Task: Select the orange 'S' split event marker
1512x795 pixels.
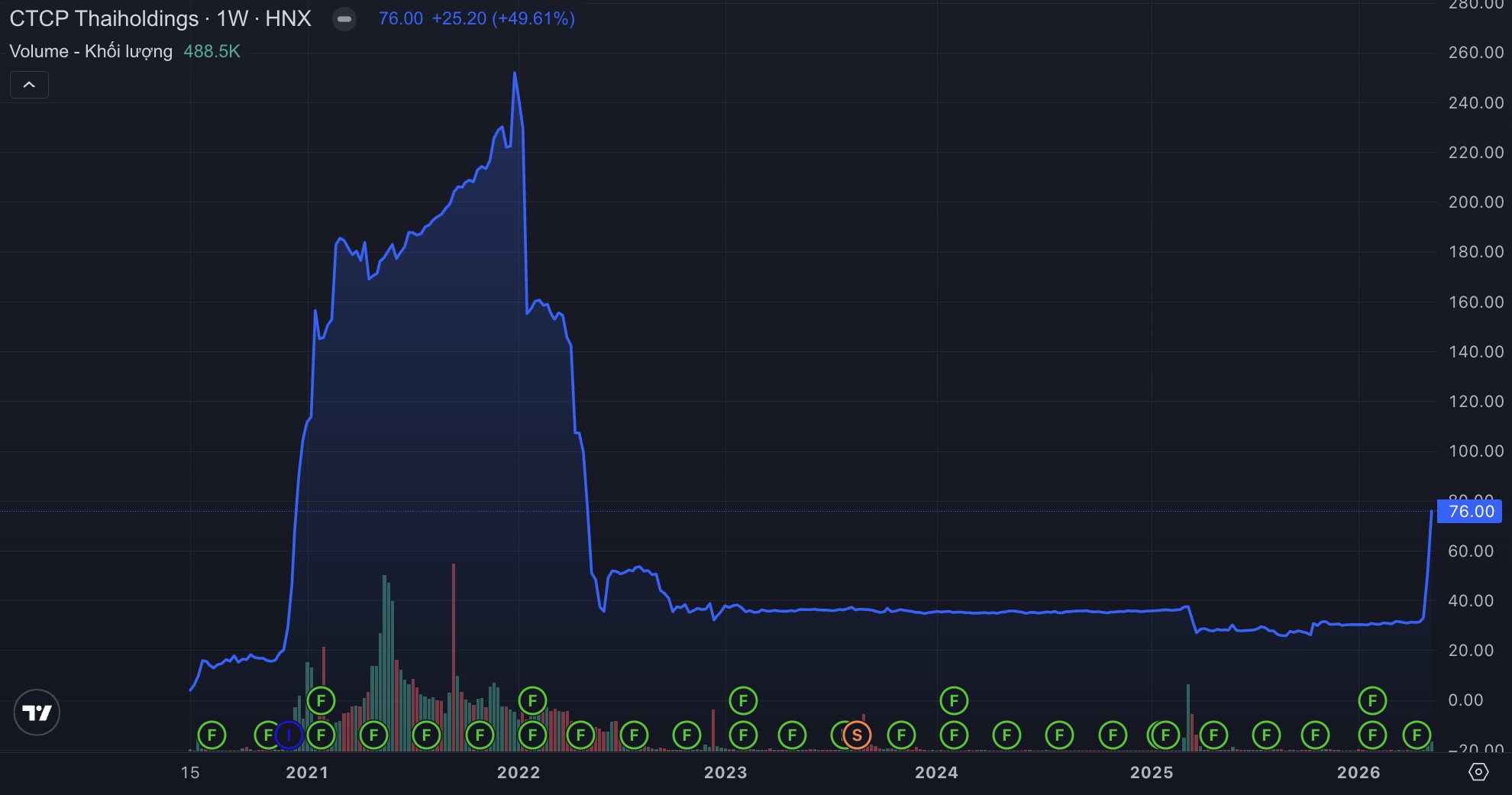Action: [x=857, y=735]
